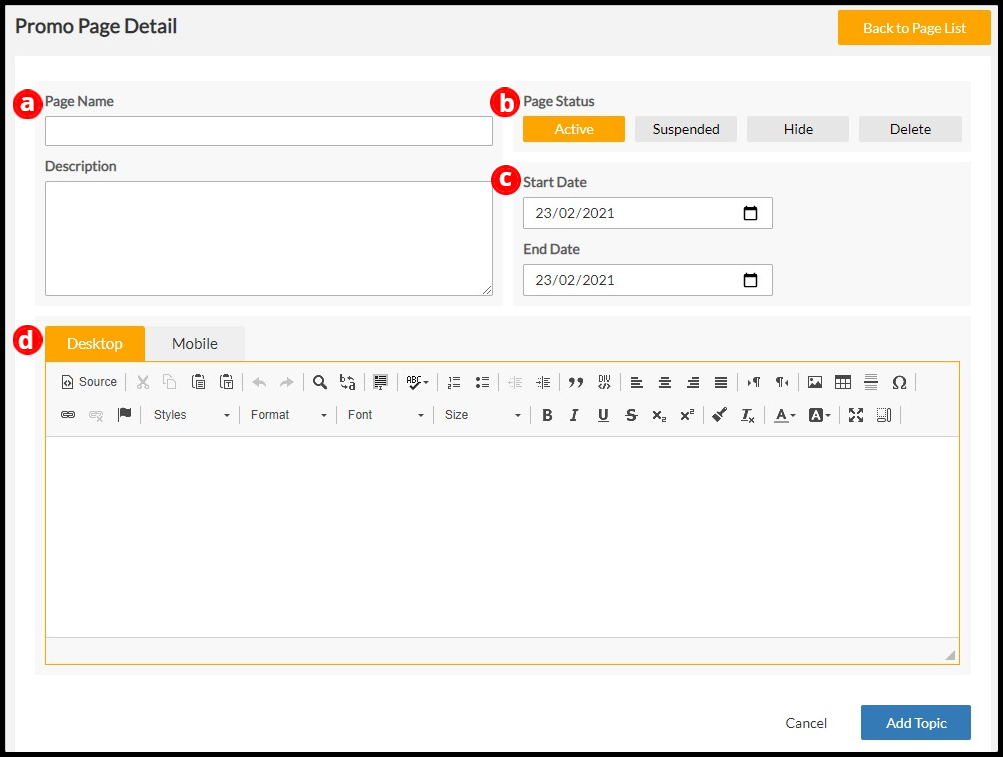Image resolution: width=1003 pixels, height=757 pixels.
Task: Toggle Strikethrough formatting
Action: pyautogui.click(x=631, y=415)
